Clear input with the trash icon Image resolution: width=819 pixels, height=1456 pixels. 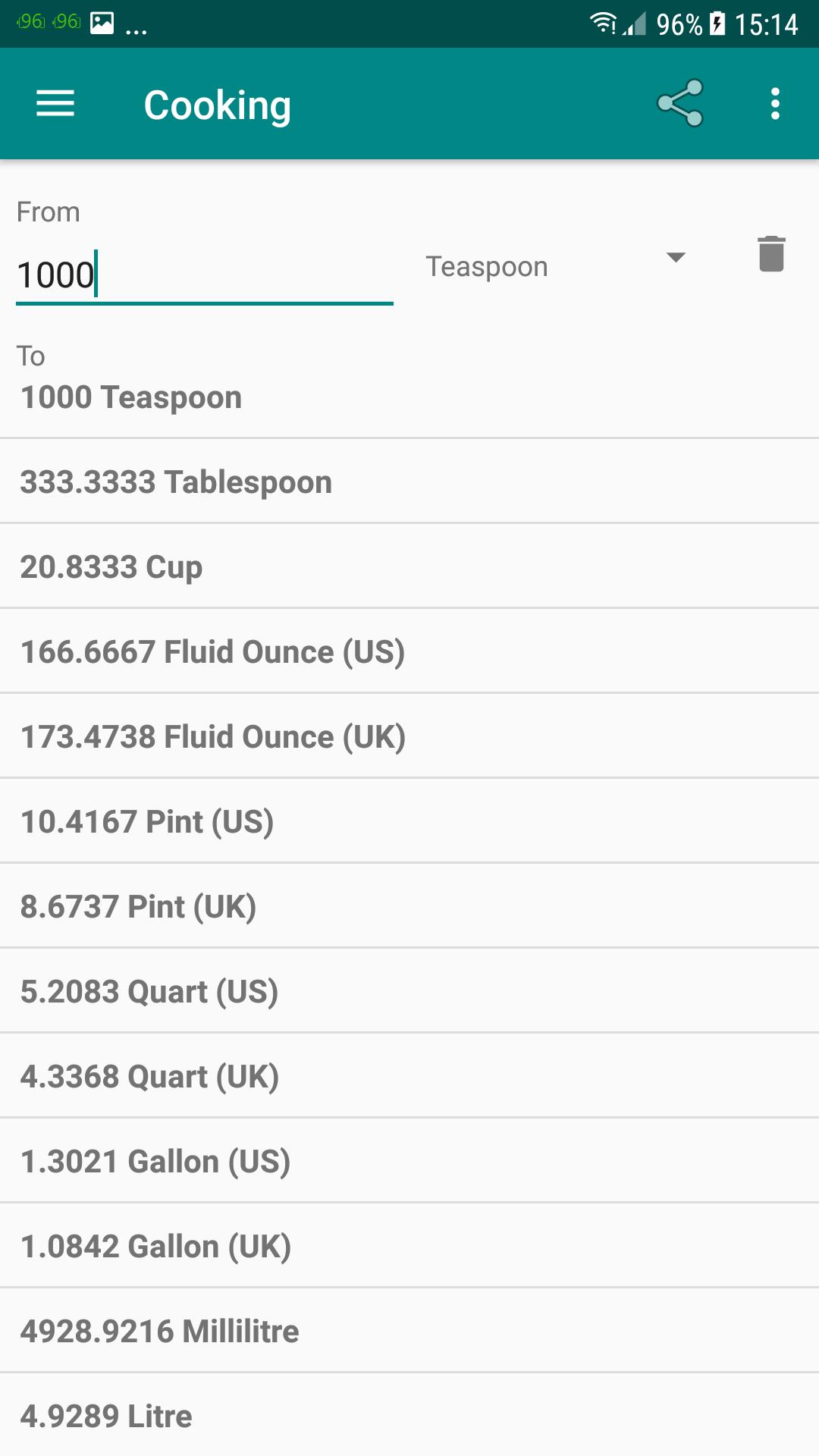click(x=771, y=254)
